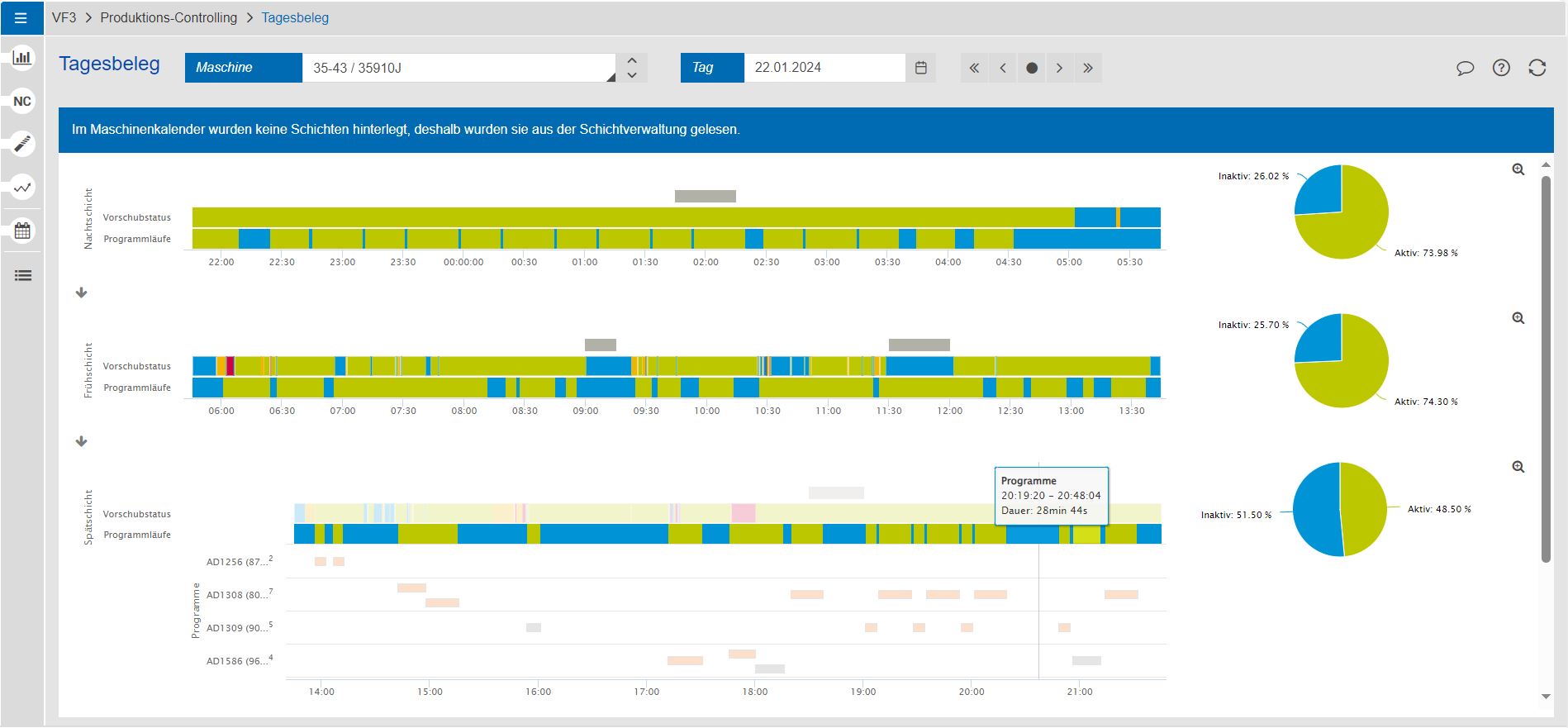Refresh the Tagesbeleg data
Image resolution: width=1568 pixels, height=728 pixels.
(x=1537, y=68)
